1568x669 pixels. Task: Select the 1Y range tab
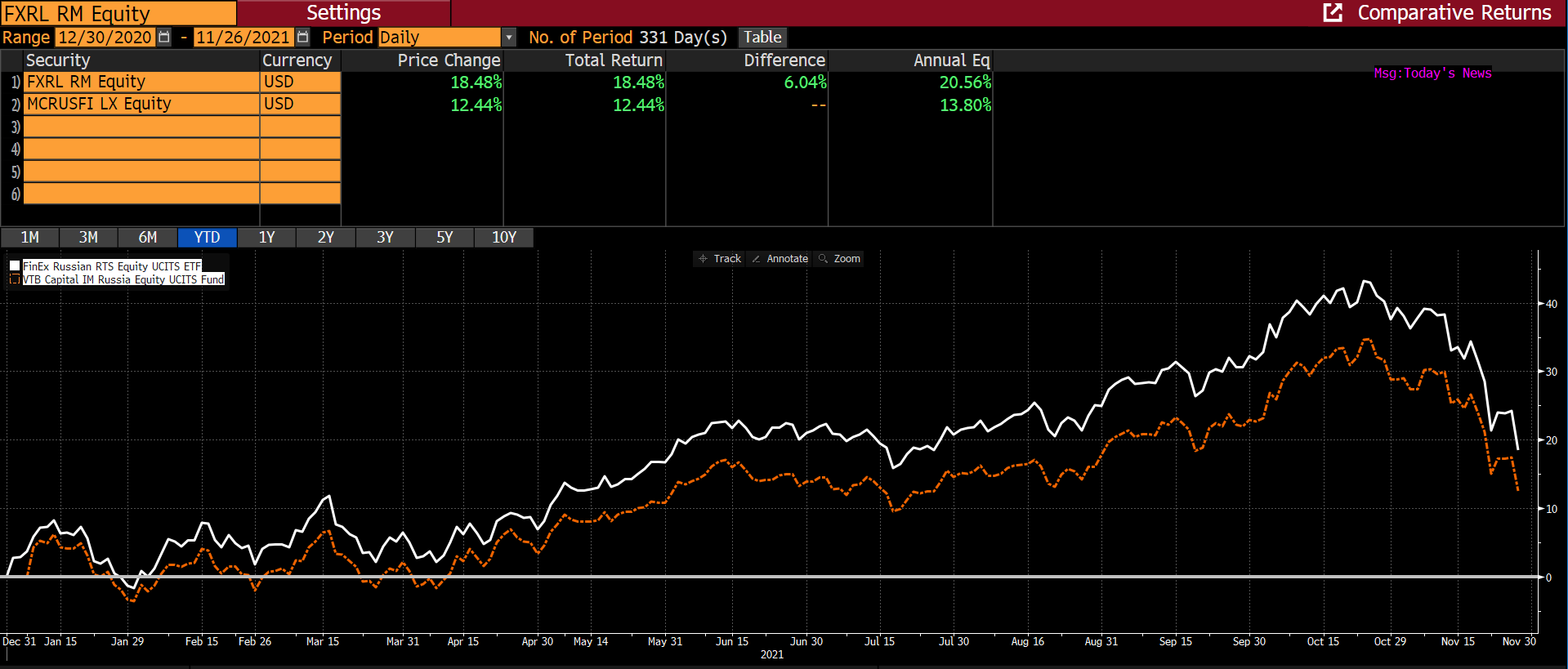[x=266, y=238]
